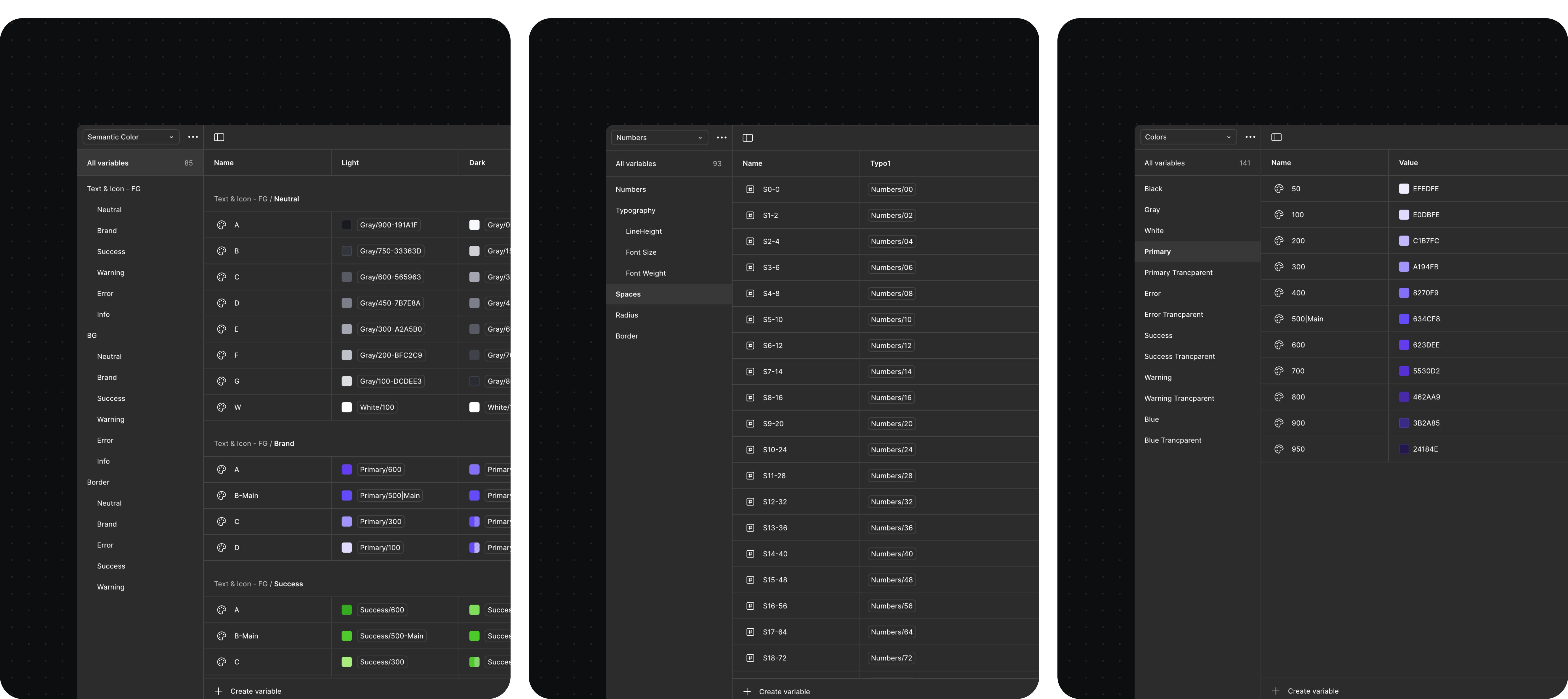Image resolution: width=1568 pixels, height=699 pixels.
Task: Toggle the sidebar panel in Numbers window
Action: pyautogui.click(x=747, y=138)
